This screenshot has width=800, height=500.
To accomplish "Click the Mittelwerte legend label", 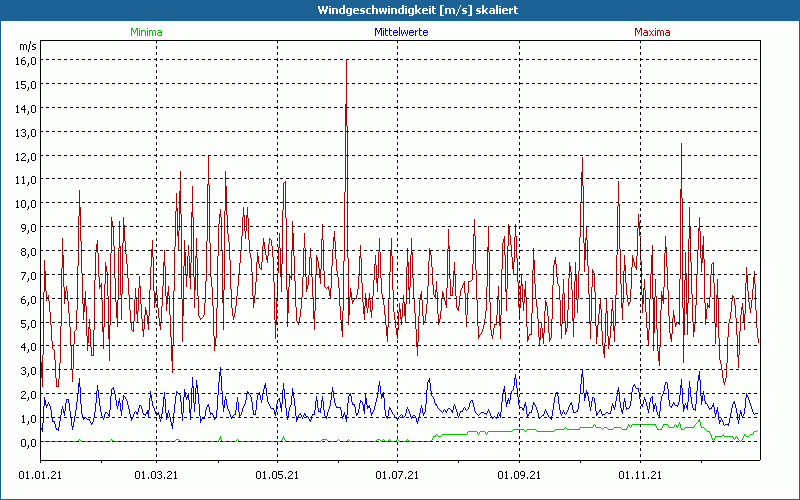I will [x=401, y=32].
